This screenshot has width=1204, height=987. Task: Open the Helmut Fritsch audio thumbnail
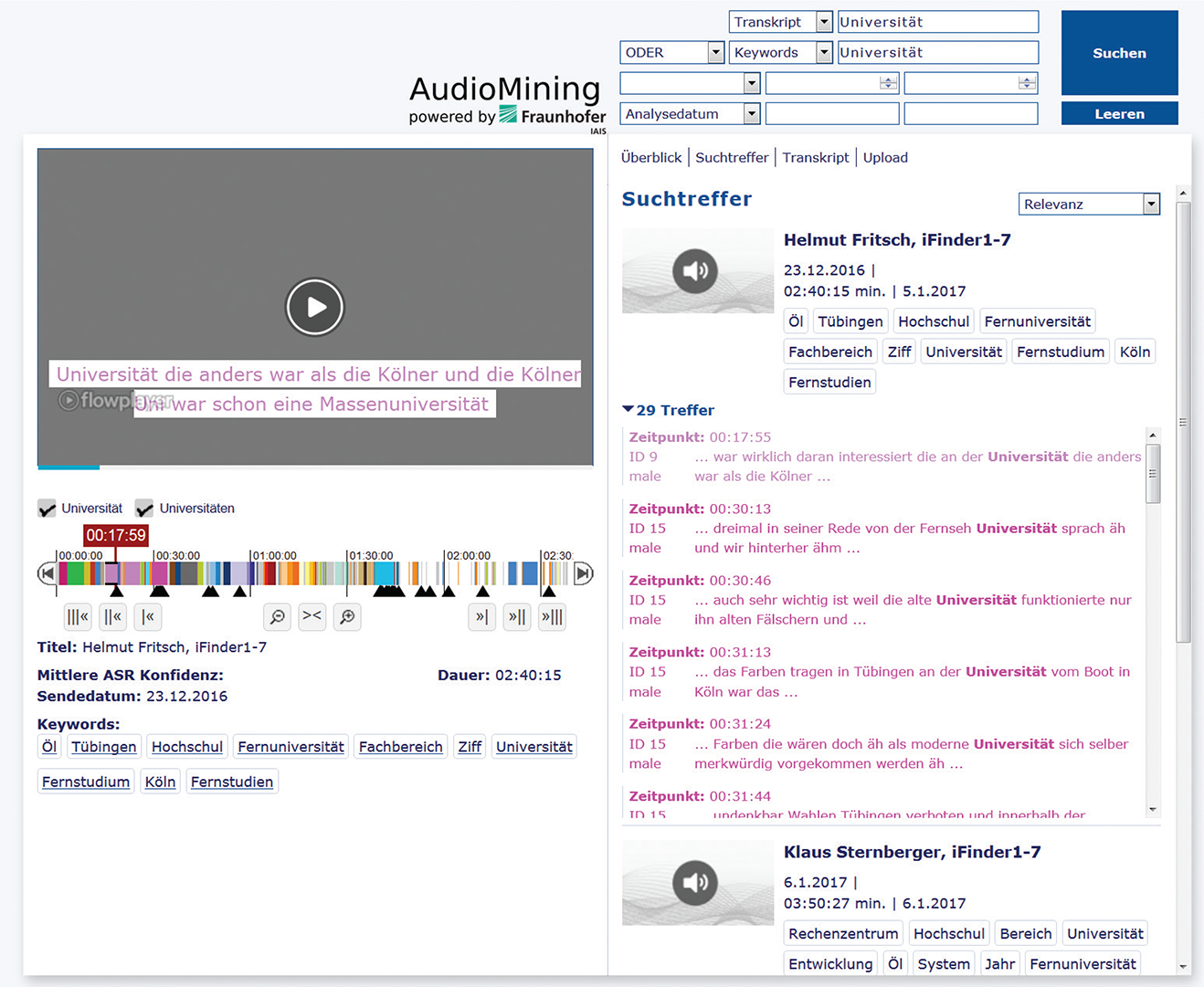click(698, 271)
